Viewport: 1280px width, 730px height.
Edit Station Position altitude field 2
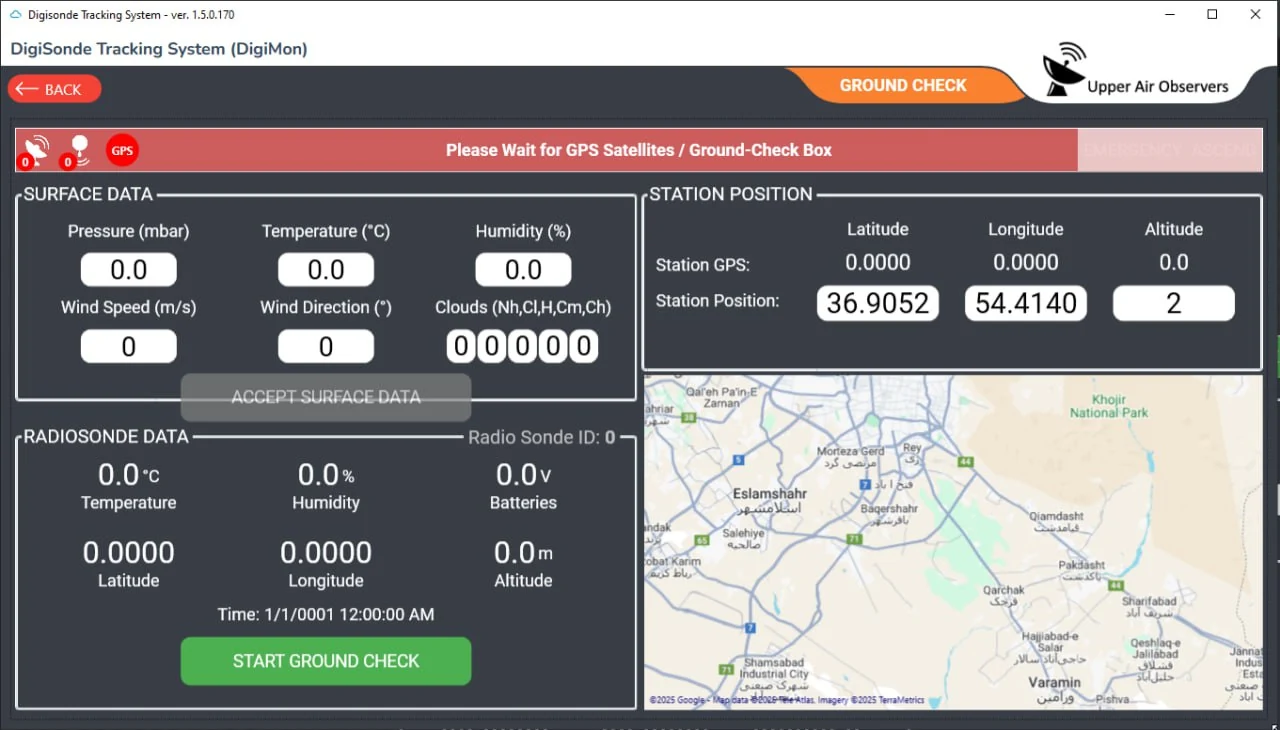coord(1174,303)
